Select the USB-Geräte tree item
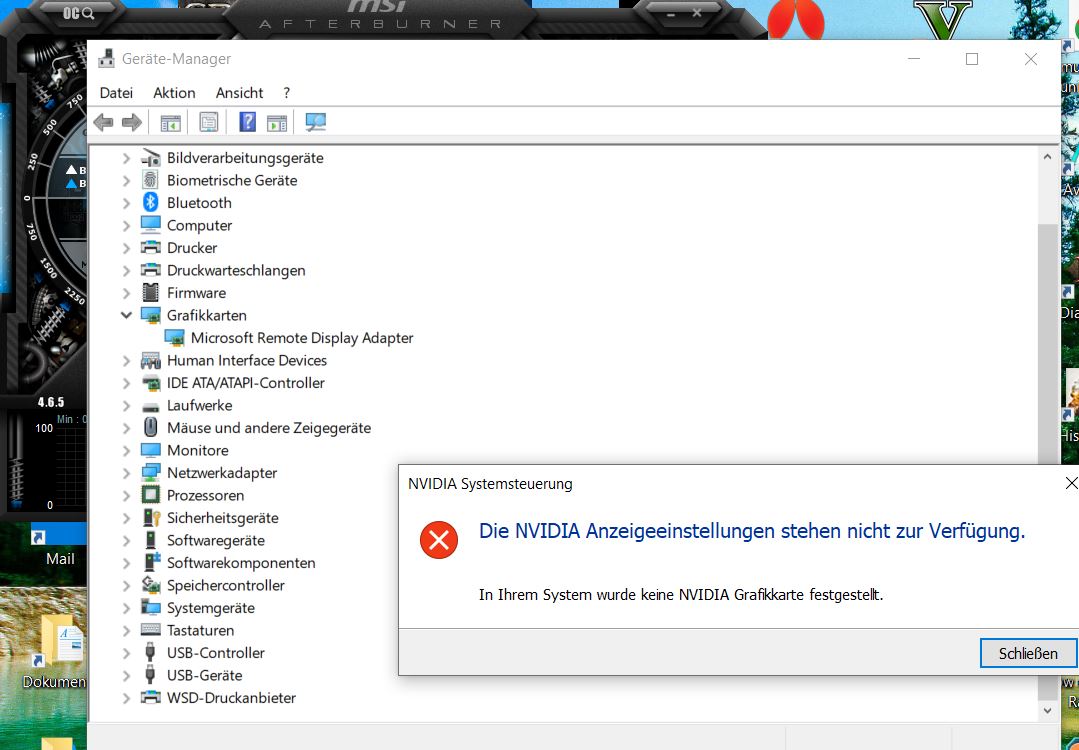Screen dimensions: 1079x750 (204, 676)
